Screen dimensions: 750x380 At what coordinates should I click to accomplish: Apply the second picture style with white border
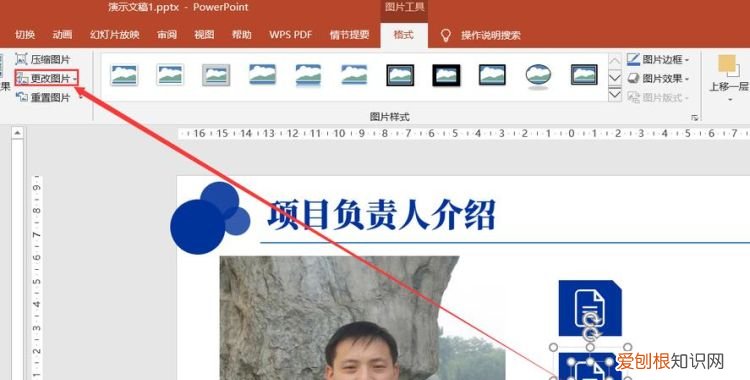170,75
